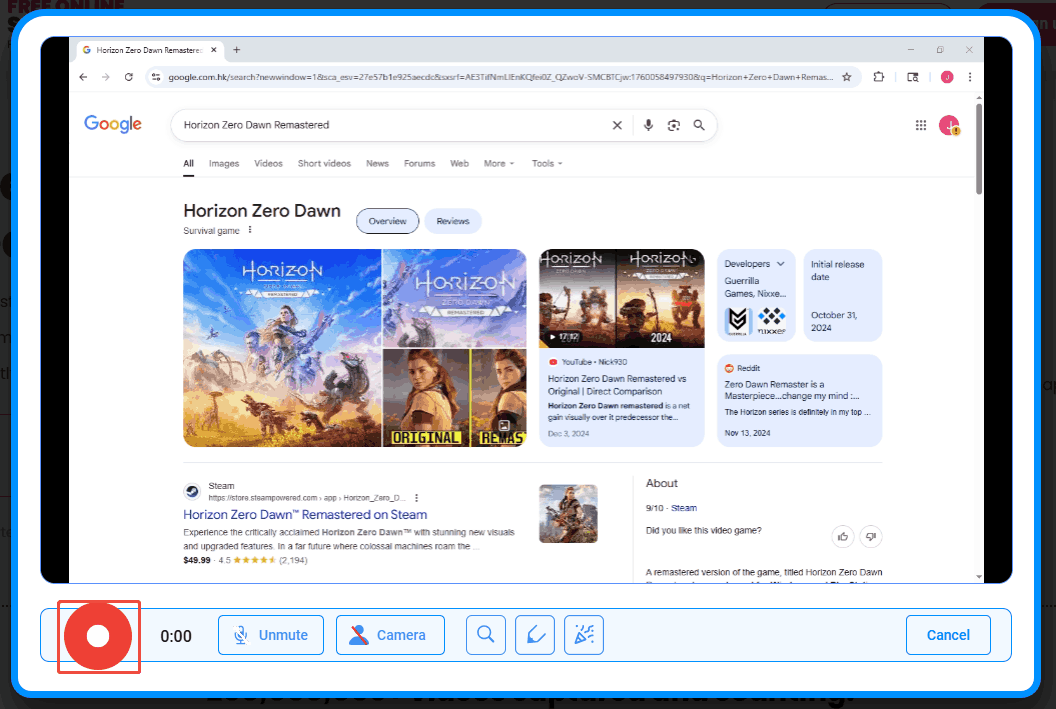This screenshot has height=709, width=1056.
Task: Open the Horizon Zero Dawn Remastered vs Original link
Action: pos(617,385)
